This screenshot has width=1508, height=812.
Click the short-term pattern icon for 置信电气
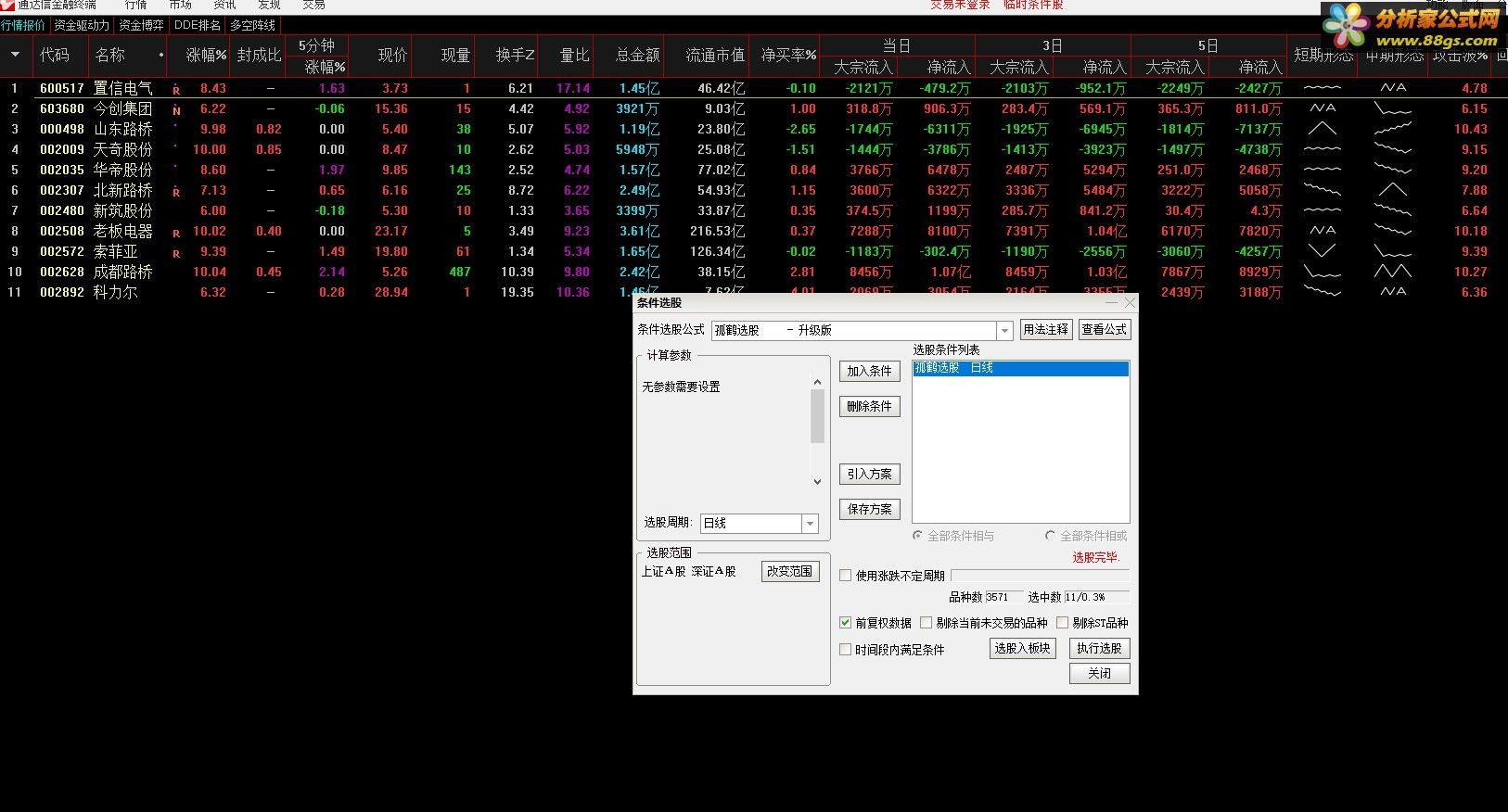[1323, 88]
